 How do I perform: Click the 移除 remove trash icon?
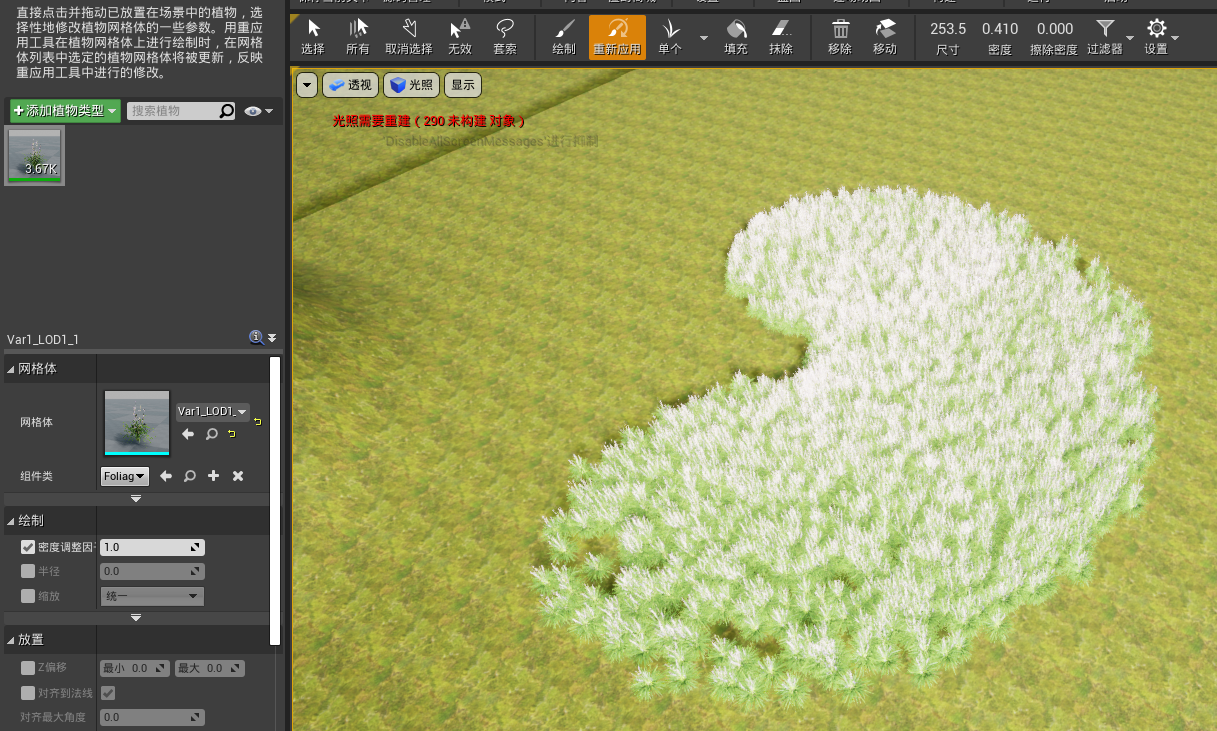pos(841,37)
